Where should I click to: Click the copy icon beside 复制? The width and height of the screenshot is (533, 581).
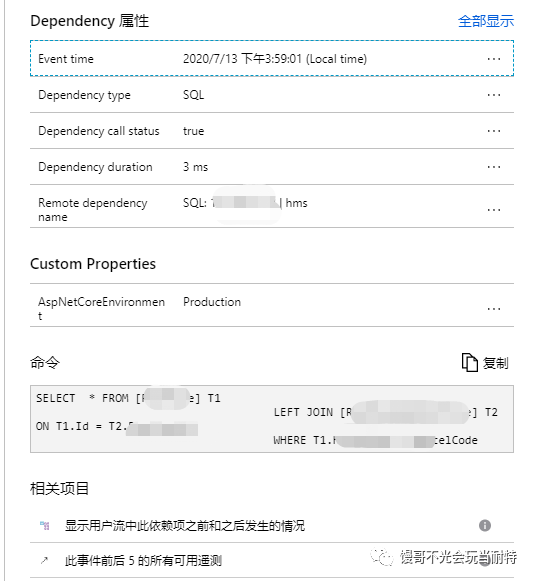click(x=469, y=362)
